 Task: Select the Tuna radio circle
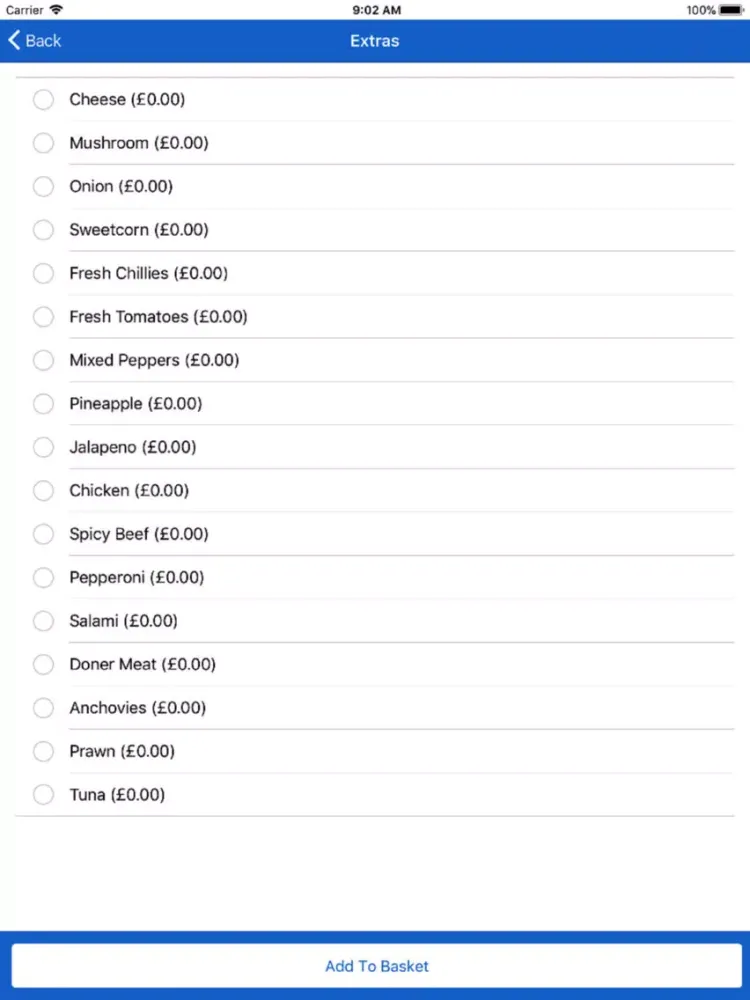[43, 795]
